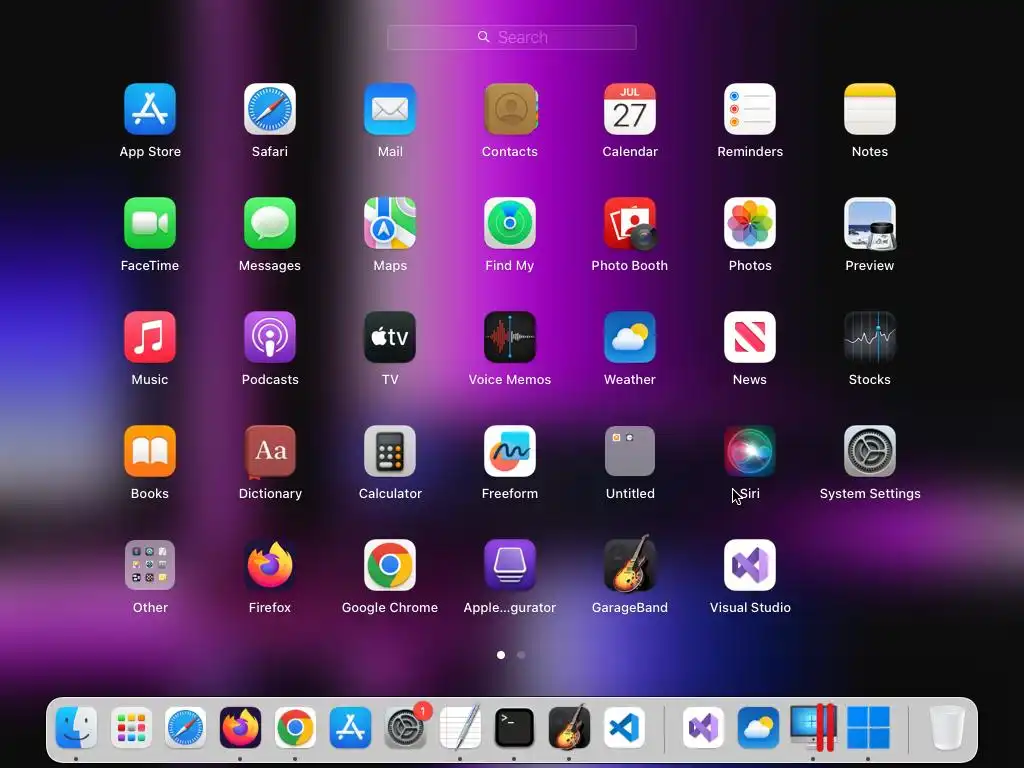Open Visual Studio from the Dock
The width and height of the screenshot is (1024, 768).
pos(703,727)
